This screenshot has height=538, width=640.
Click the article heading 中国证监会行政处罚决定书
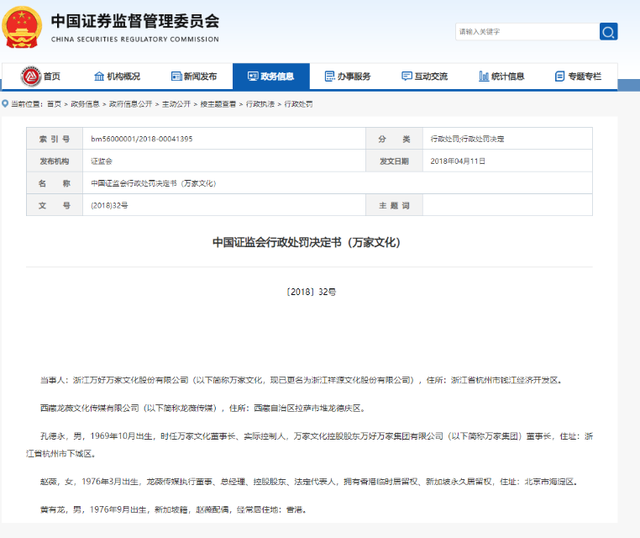click(x=307, y=242)
